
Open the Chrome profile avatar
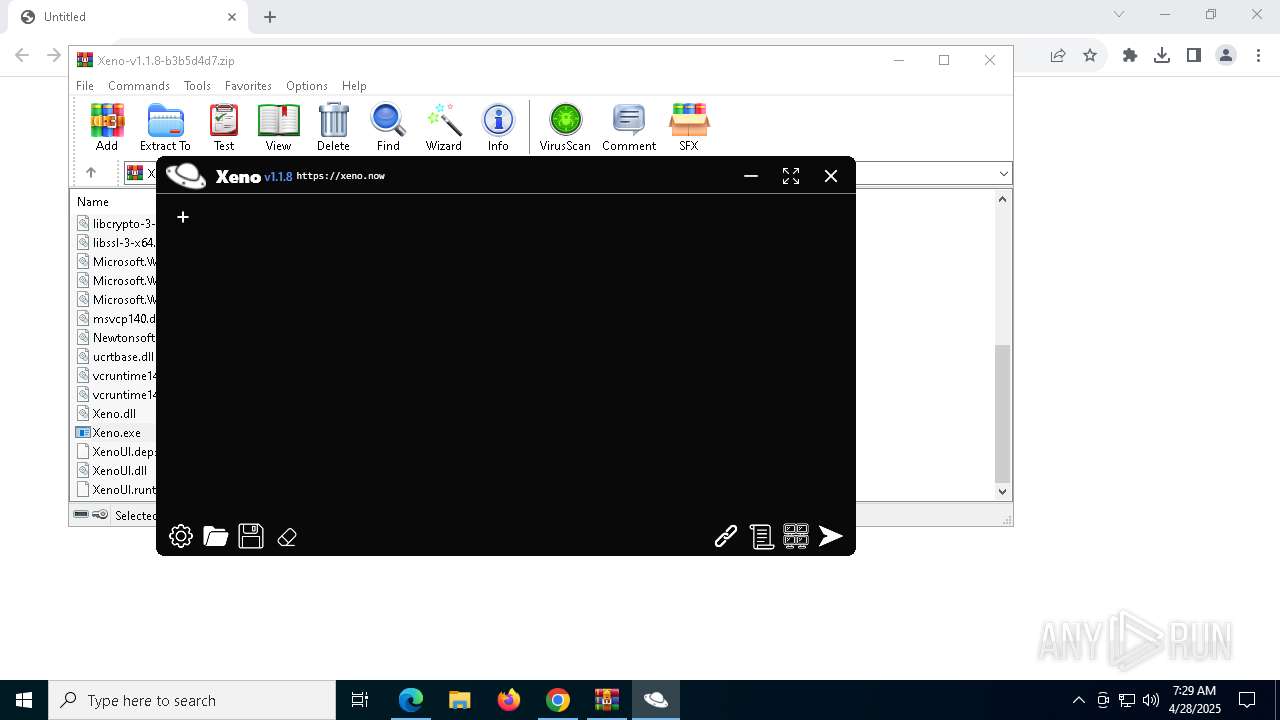tap(1226, 56)
